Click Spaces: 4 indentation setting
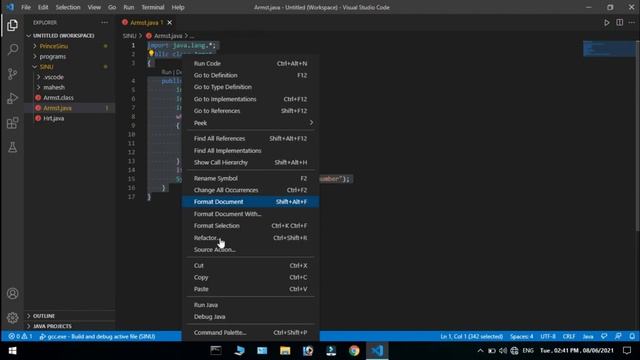 (x=521, y=336)
